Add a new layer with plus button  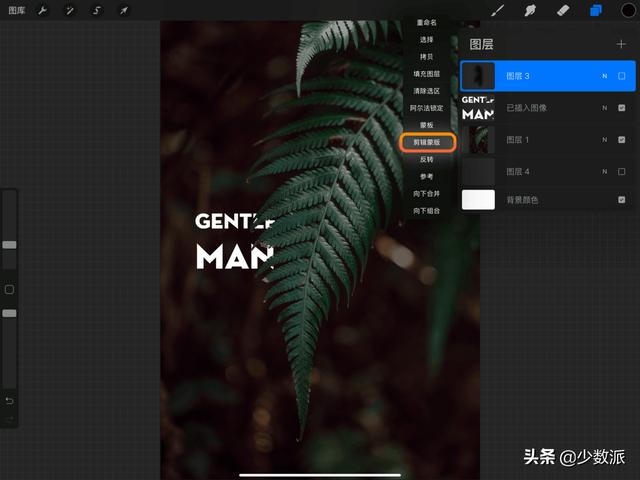click(x=621, y=44)
